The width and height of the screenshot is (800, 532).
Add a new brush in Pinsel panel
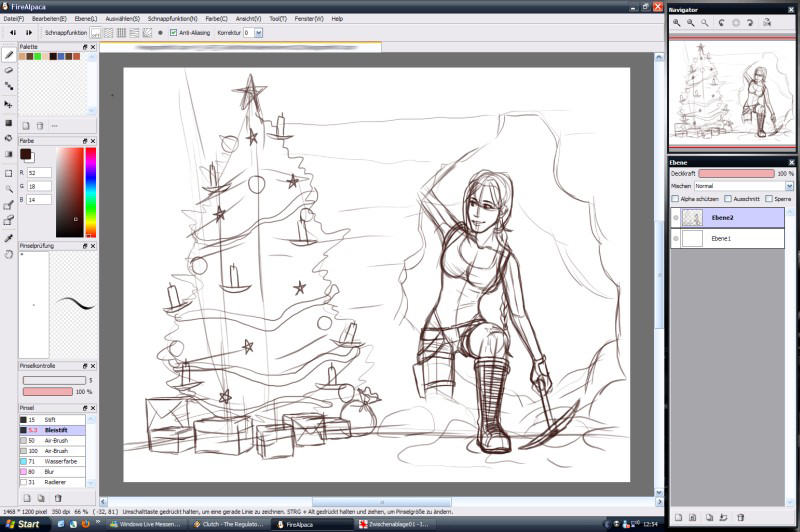(x=27, y=498)
